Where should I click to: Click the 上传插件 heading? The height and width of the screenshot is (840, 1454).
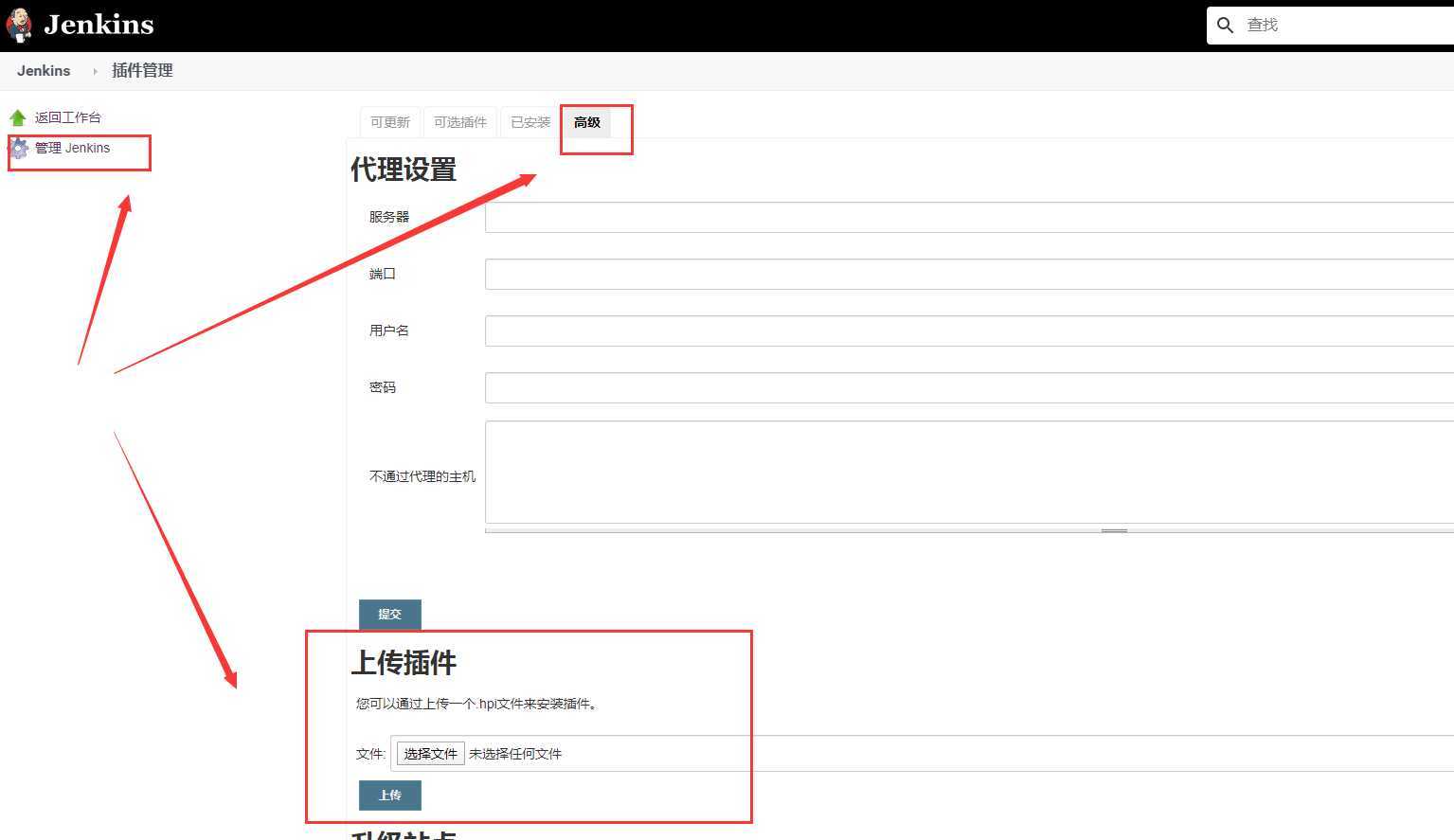point(404,662)
